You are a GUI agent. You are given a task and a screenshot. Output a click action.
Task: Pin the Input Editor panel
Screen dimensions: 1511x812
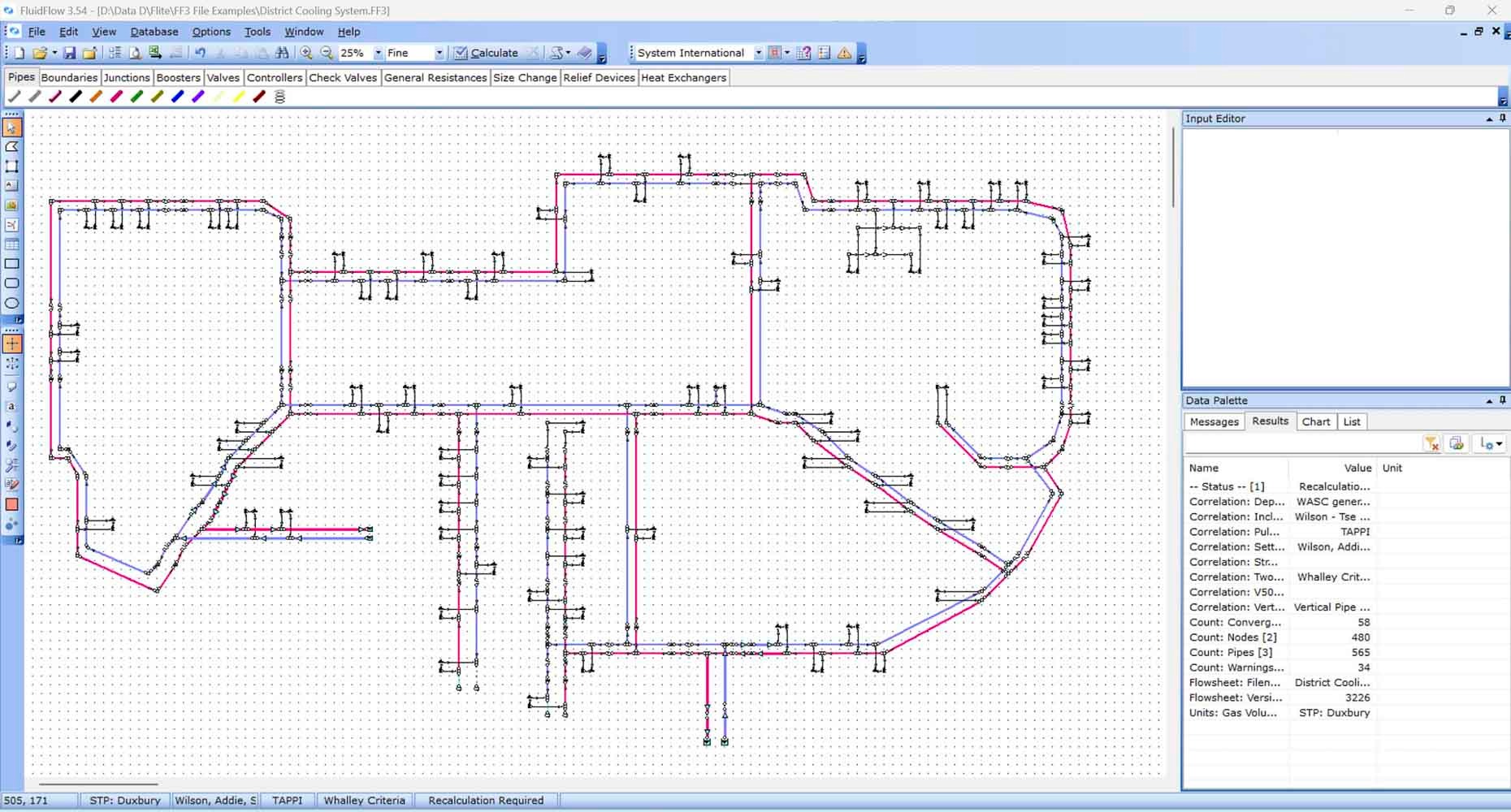[1502, 119]
